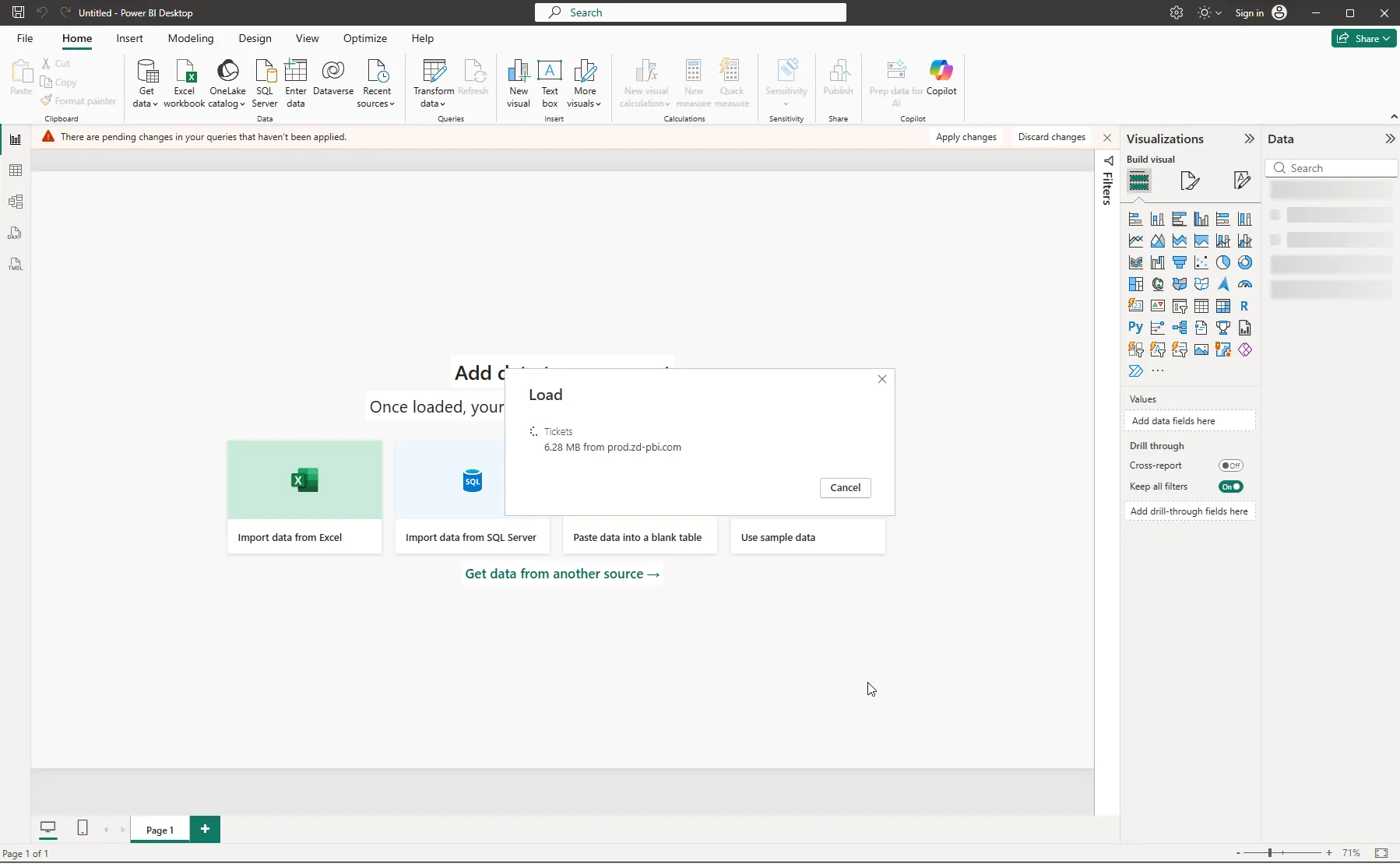Open Report view in left sidebar
Screen dimensions: 1400x864
15,139
